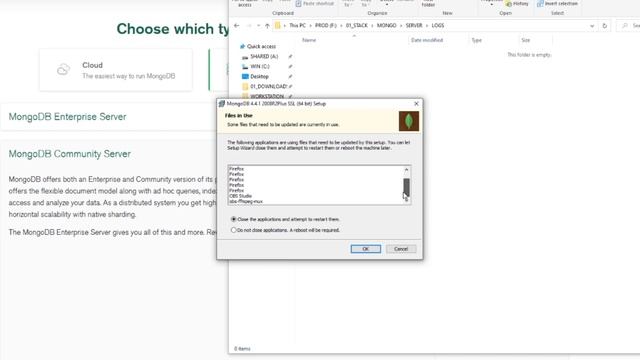Viewport: 640px width, 360px height.
Task: Click Paste shortcut in the ribbon
Action: click(314, 4)
